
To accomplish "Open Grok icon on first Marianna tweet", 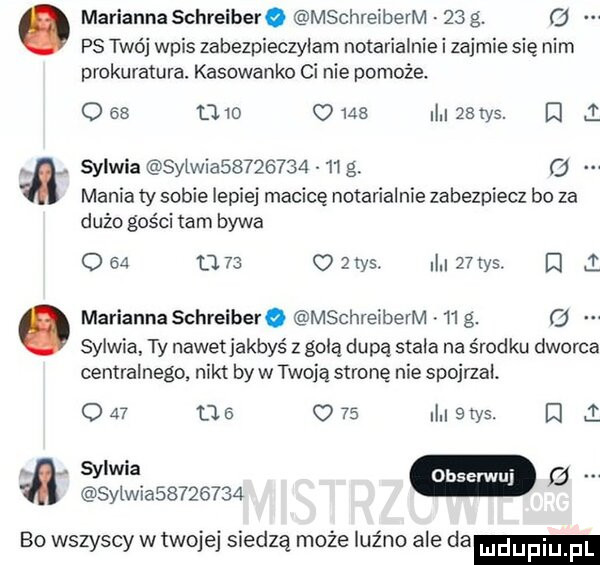I will coord(558,18).
